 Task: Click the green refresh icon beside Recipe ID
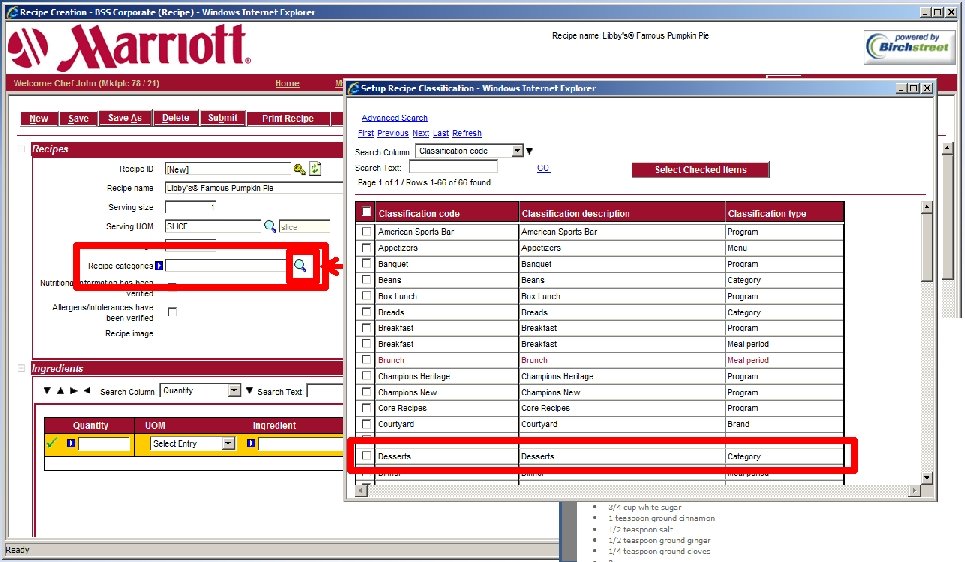[x=315, y=168]
